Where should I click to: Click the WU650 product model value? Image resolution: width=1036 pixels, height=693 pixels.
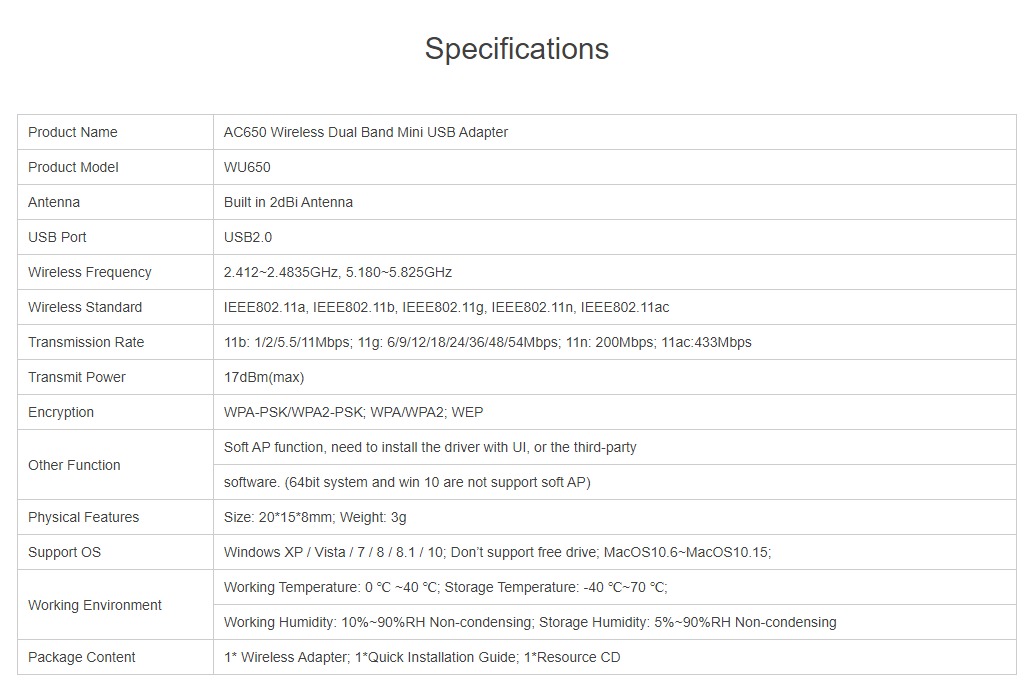coord(247,167)
